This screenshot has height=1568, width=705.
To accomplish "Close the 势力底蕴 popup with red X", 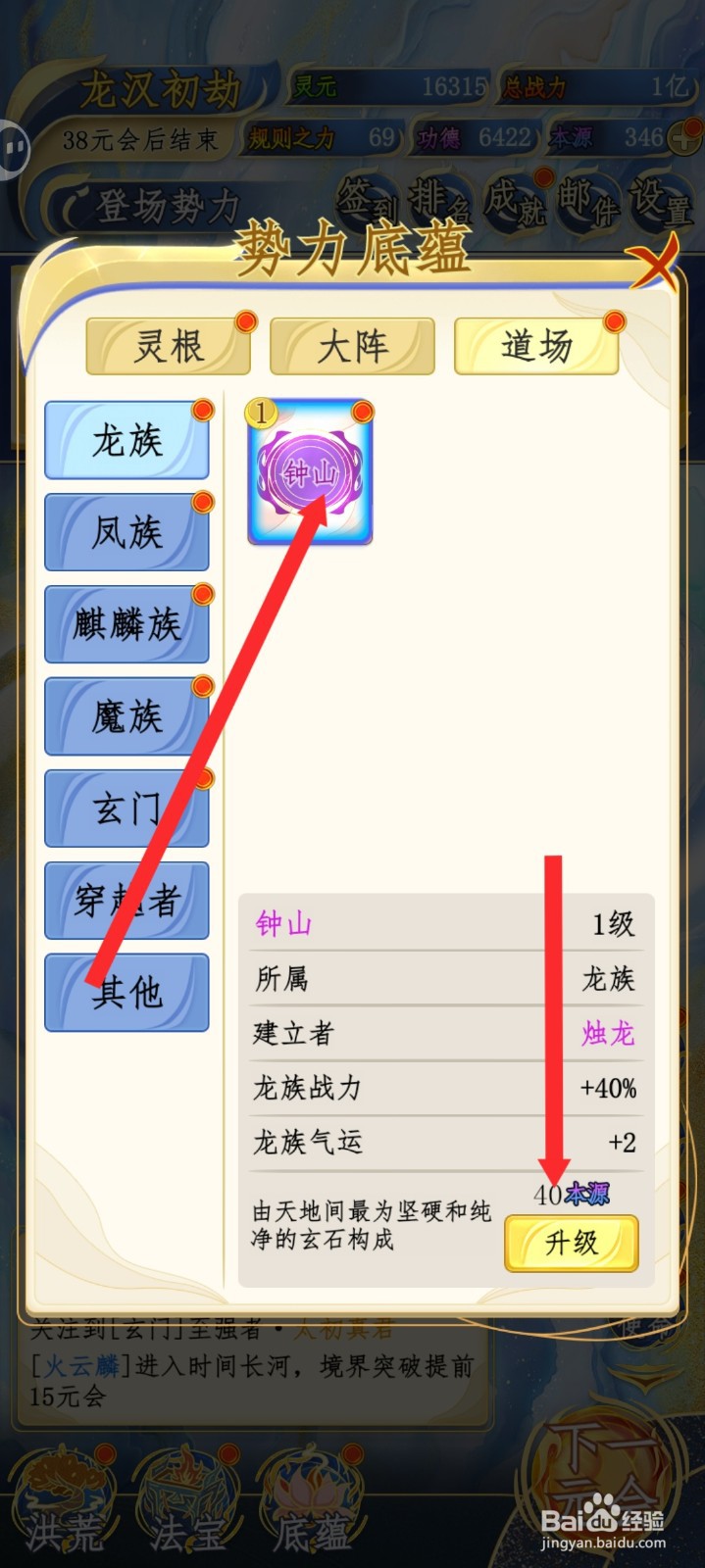I will 656,260.
